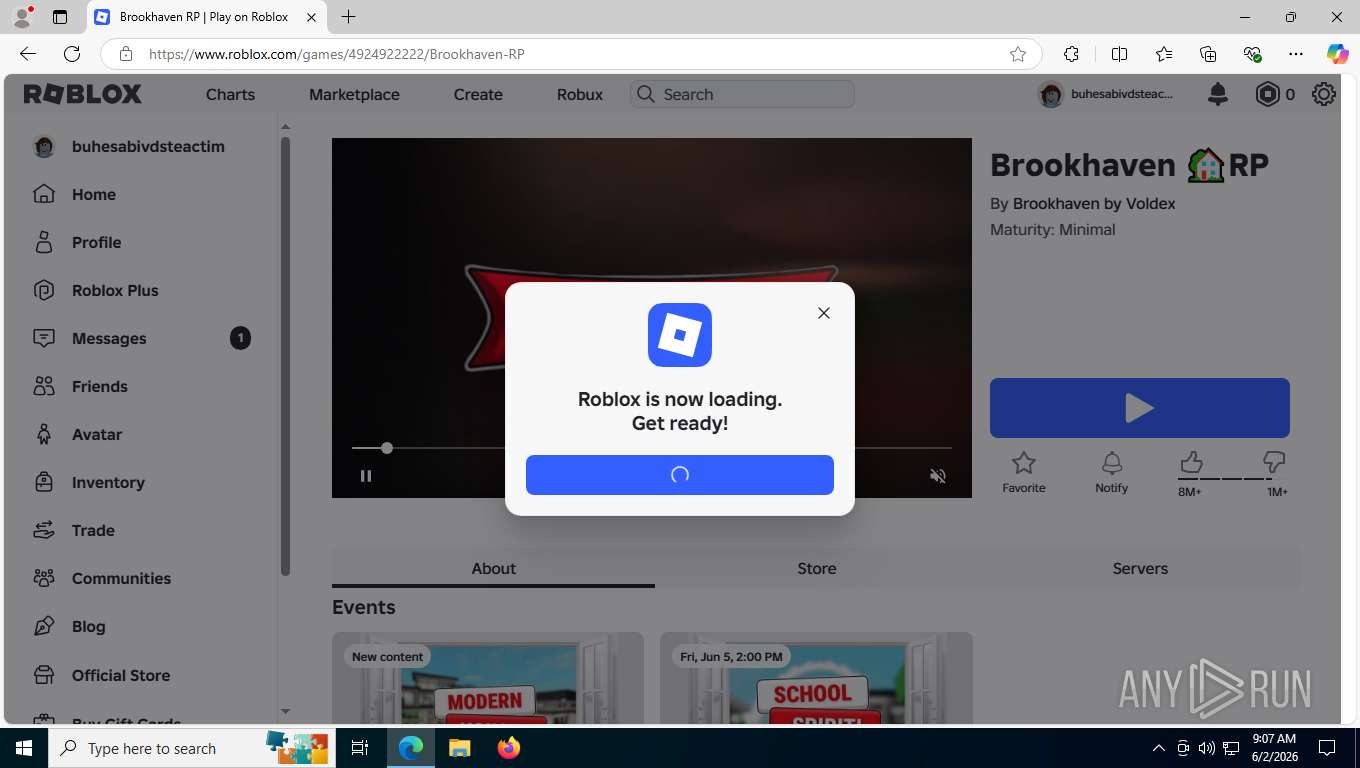
Task: Open File Explorer from the taskbar
Action: [459, 748]
